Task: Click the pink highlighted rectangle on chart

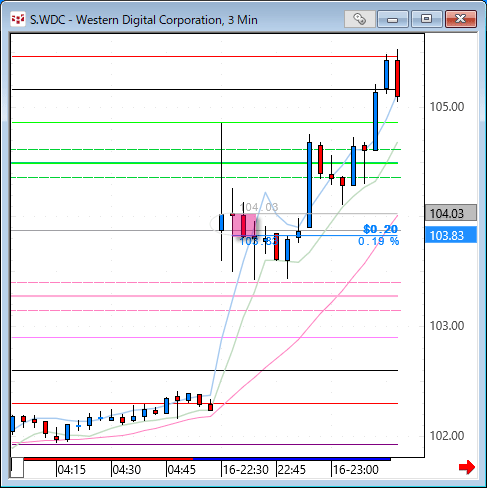Action: [244, 225]
